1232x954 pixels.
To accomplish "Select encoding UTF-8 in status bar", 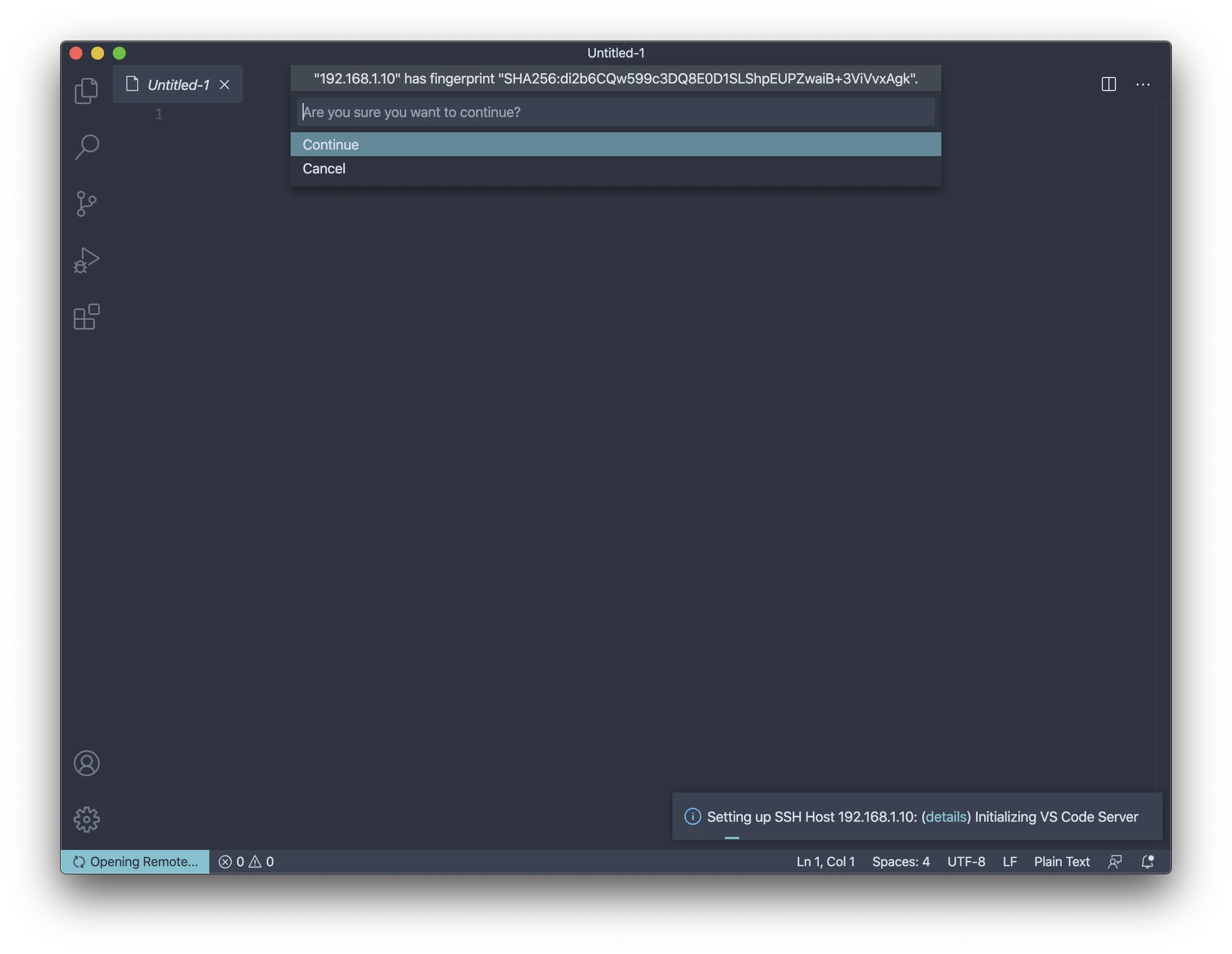I will click(966, 861).
